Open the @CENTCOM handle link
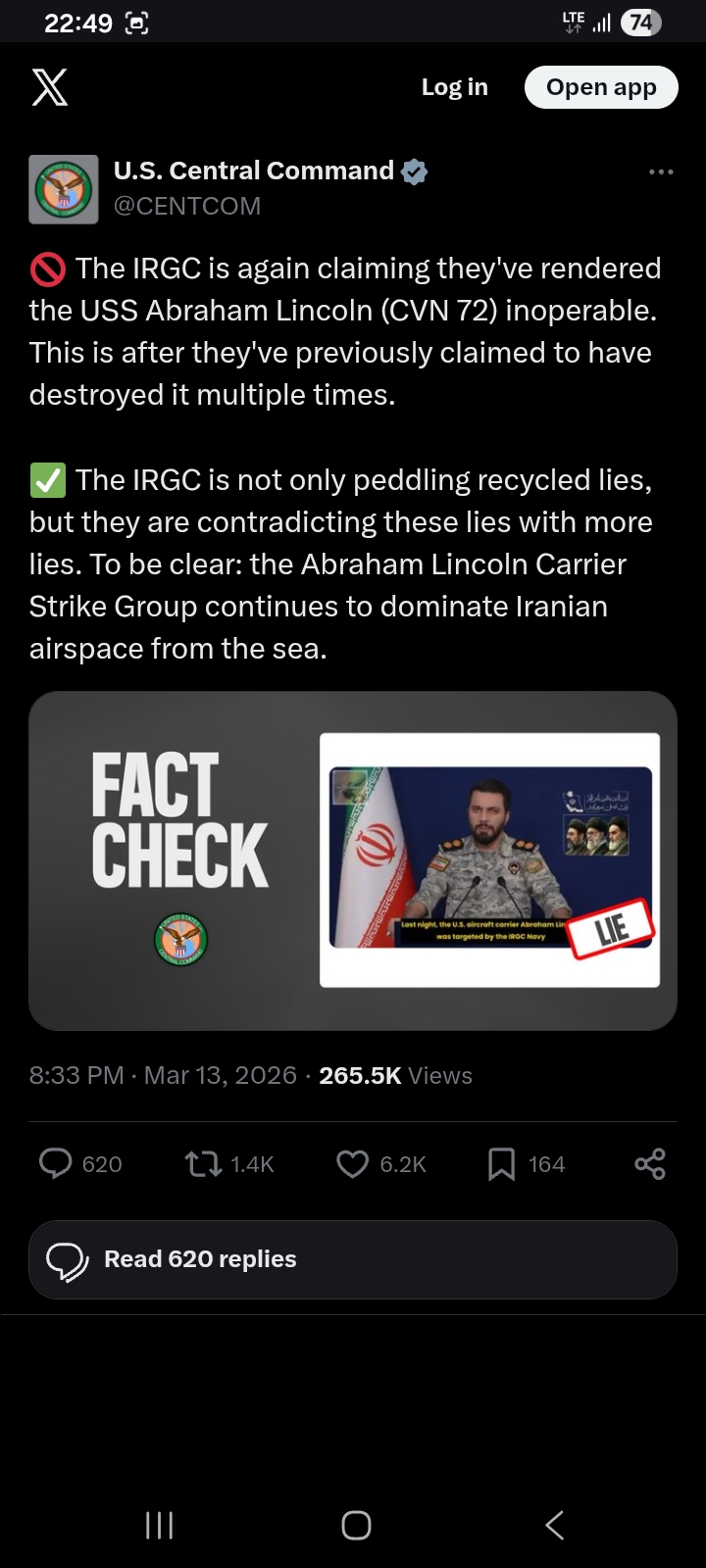The width and height of the screenshot is (706, 1568). pos(187,206)
